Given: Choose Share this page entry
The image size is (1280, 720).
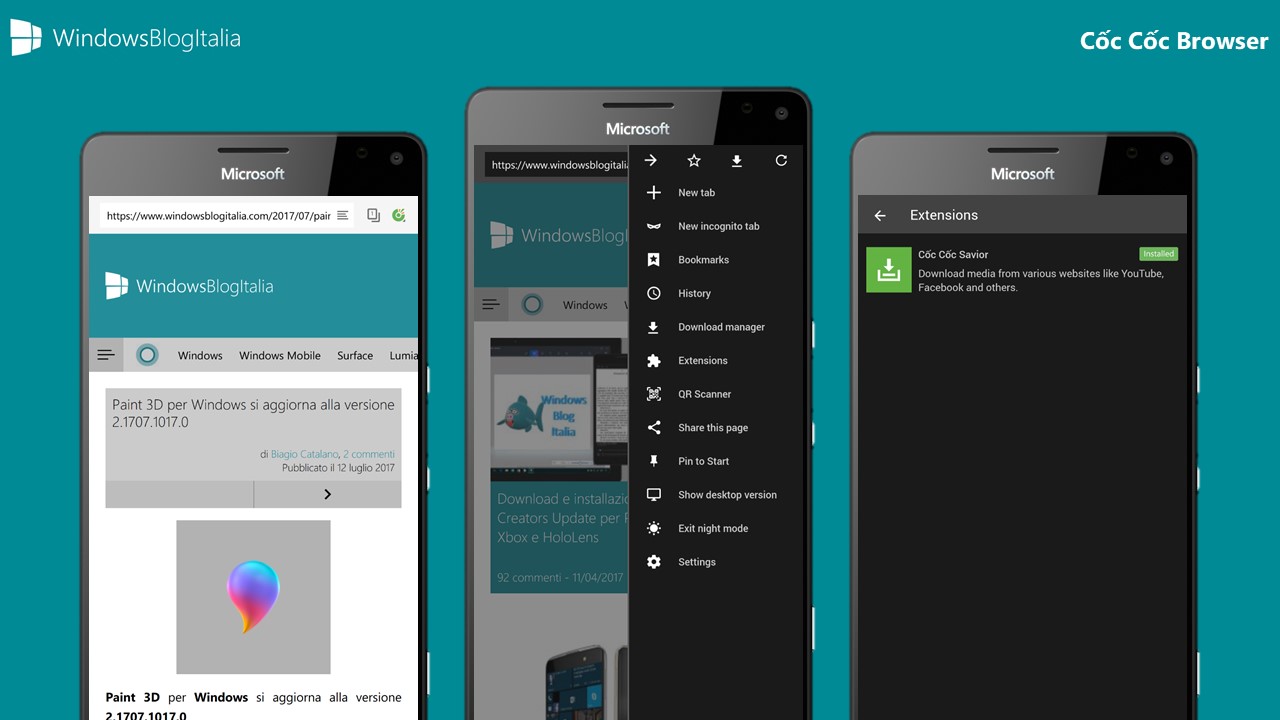Looking at the screenshot, I should click(x=716, y=427).
